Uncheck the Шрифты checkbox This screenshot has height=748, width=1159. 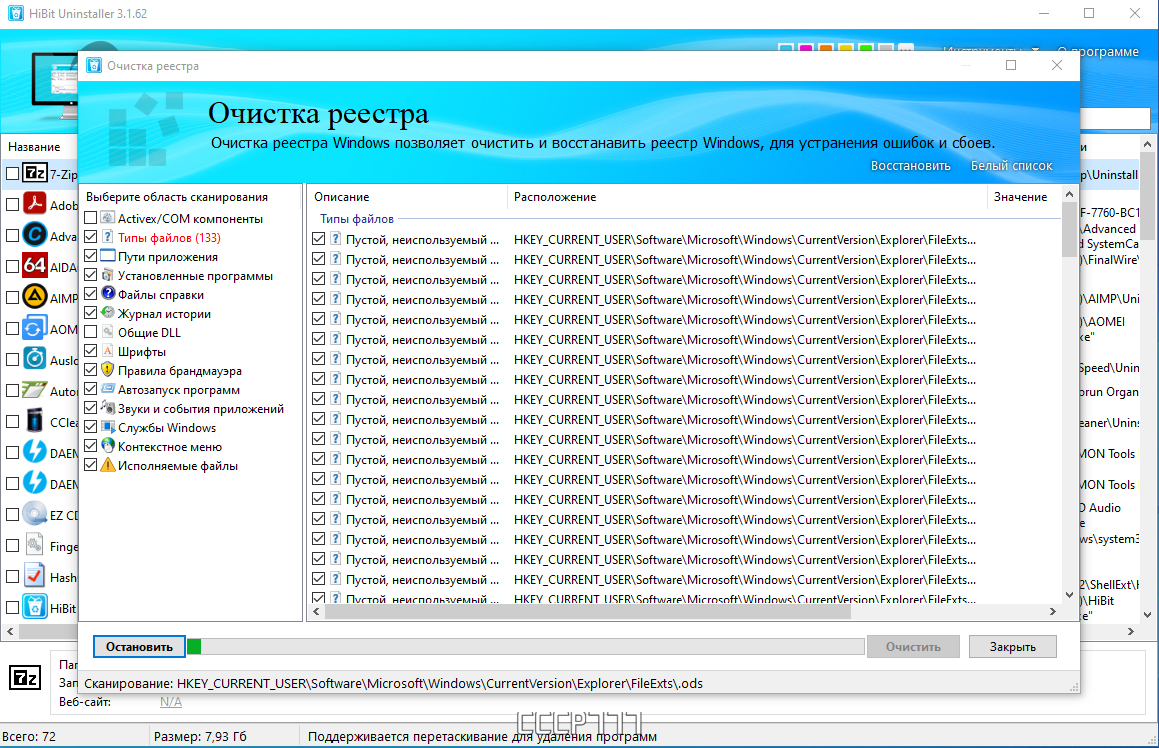91,351
